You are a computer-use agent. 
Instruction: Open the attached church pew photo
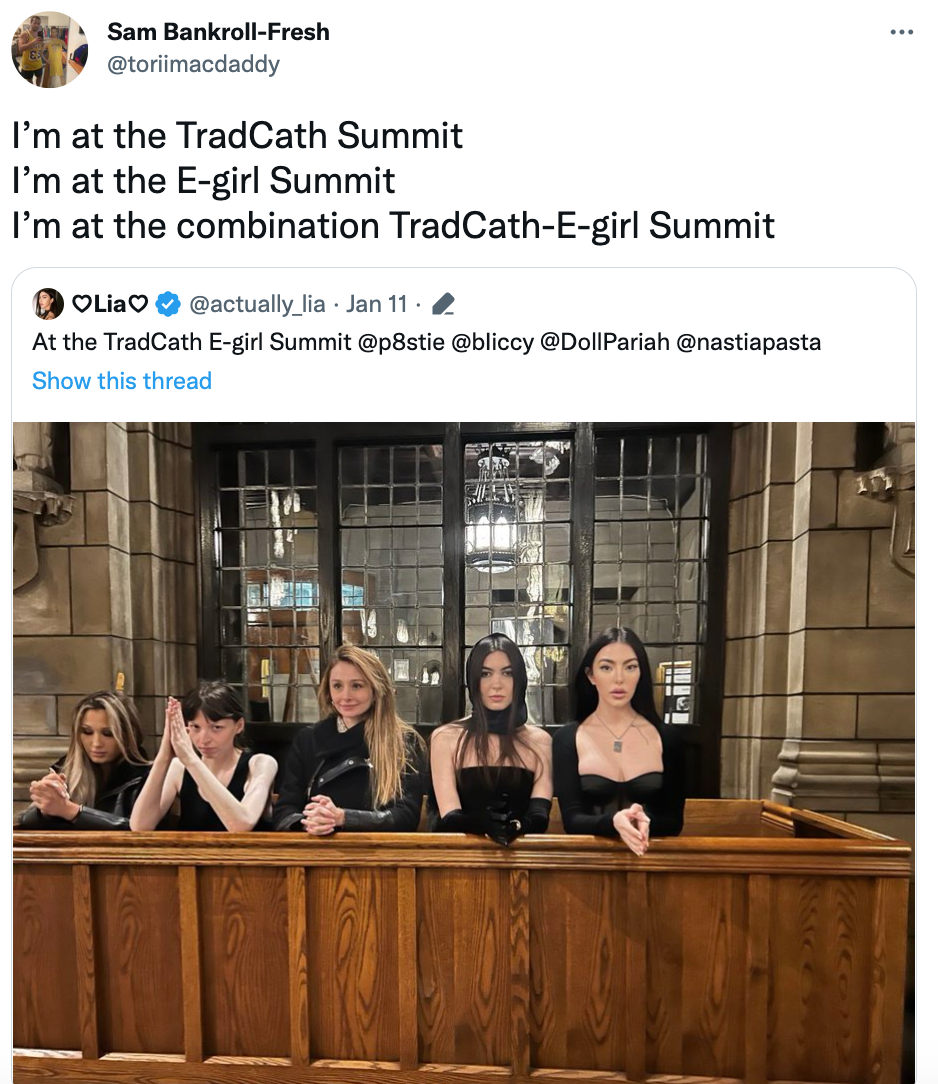[465, 750]
